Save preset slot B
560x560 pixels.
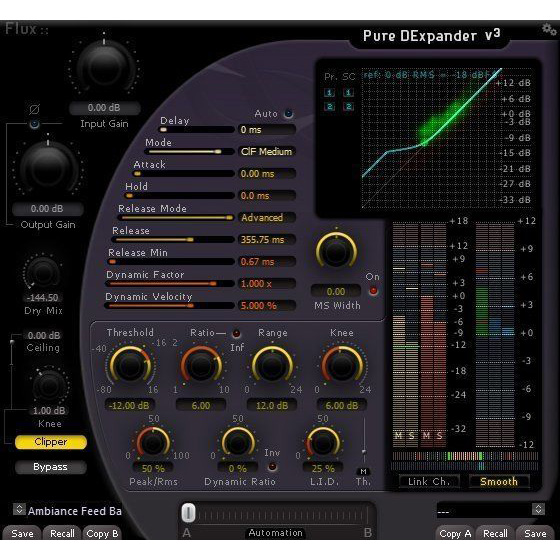[535, 534]
